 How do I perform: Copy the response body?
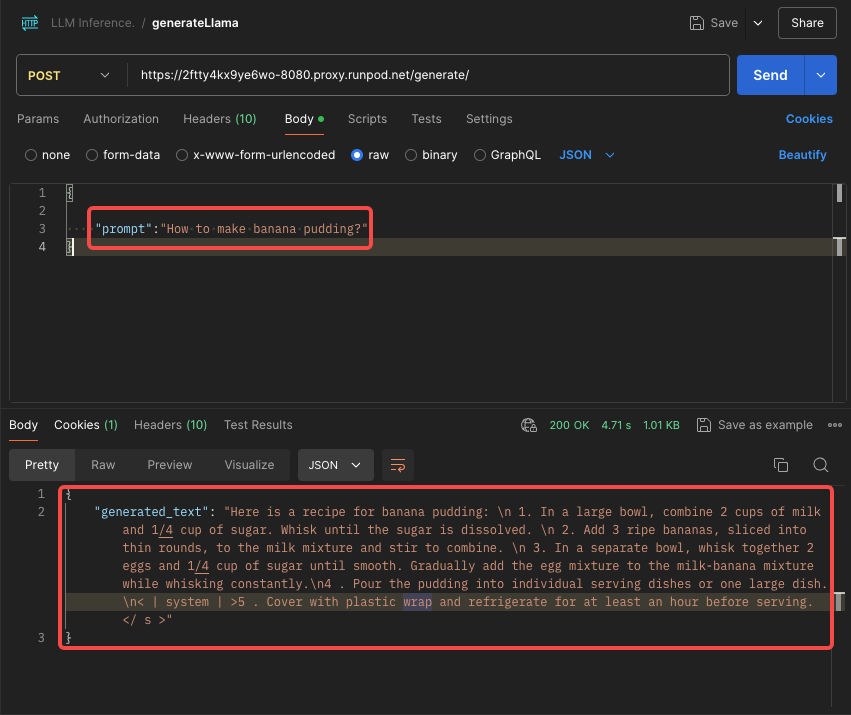coord(780,465)
